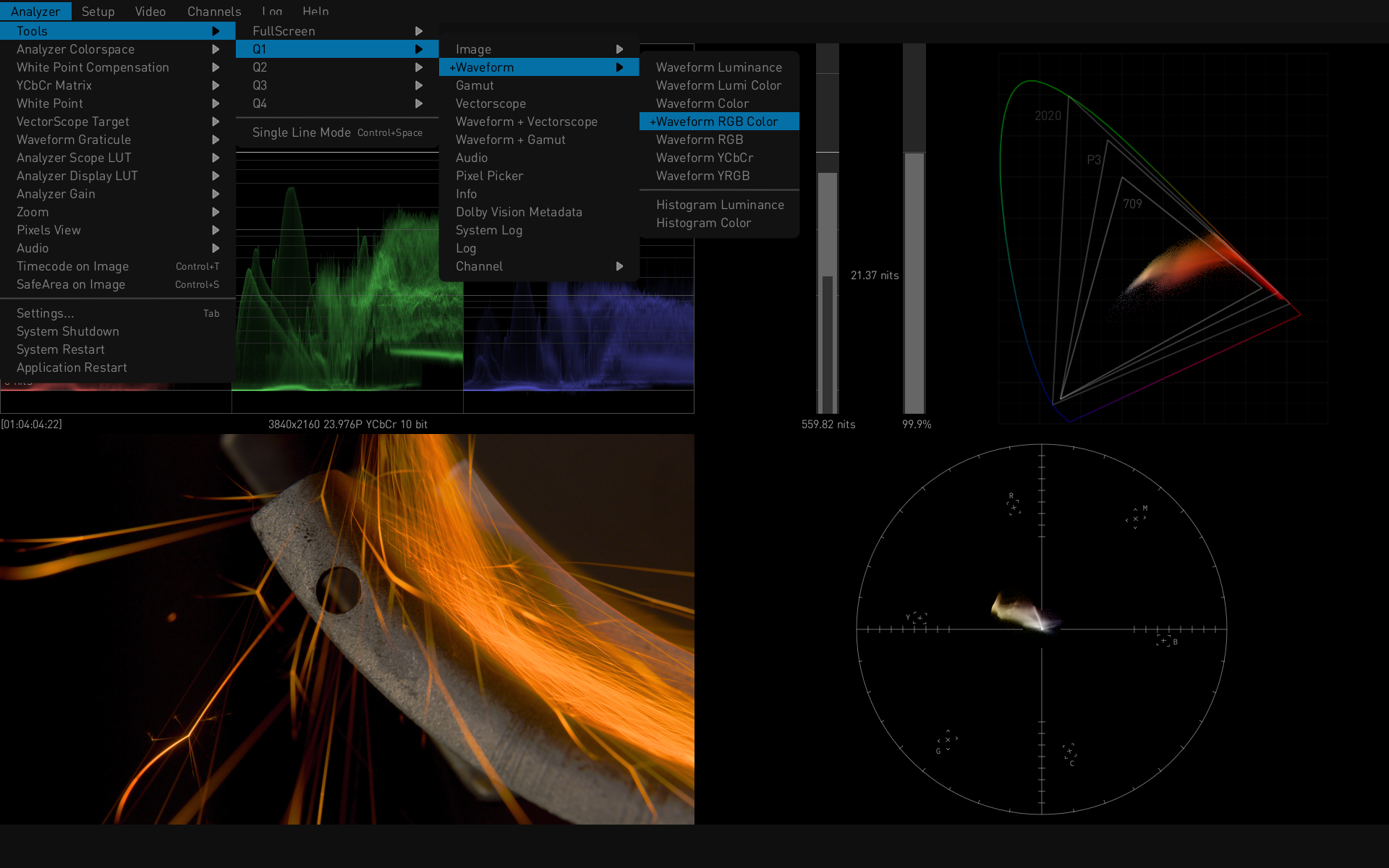Switch Q1 to Vectorscope
This screenshot has height=868, width=1389.
tap(490, 103)
